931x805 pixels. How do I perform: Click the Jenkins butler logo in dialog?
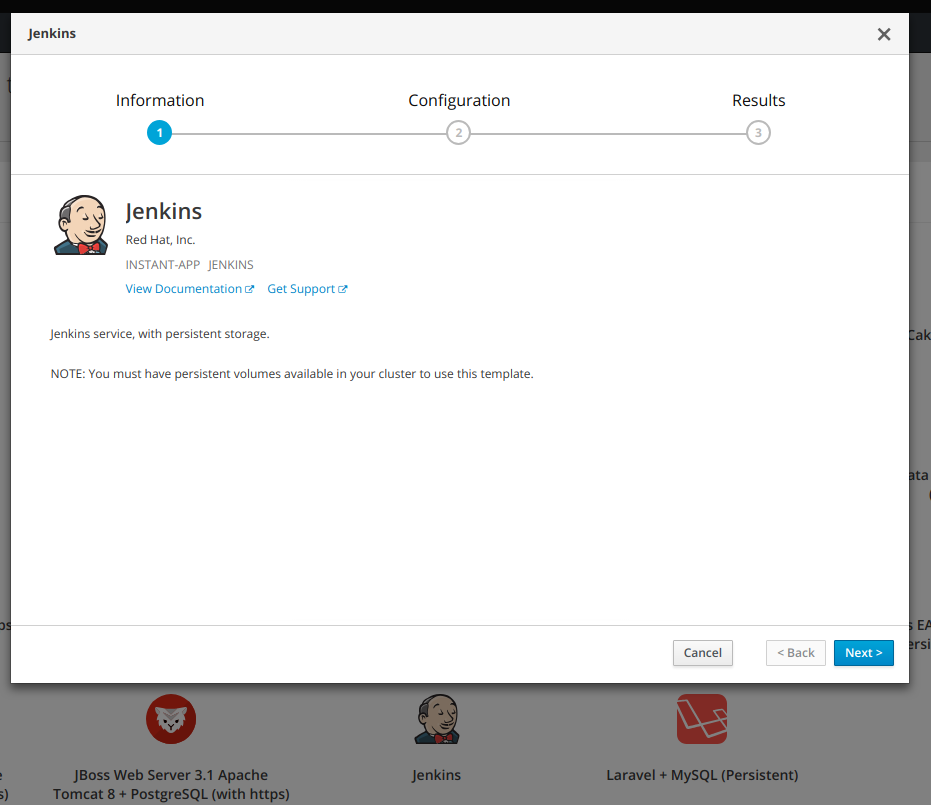click(81, 225)
